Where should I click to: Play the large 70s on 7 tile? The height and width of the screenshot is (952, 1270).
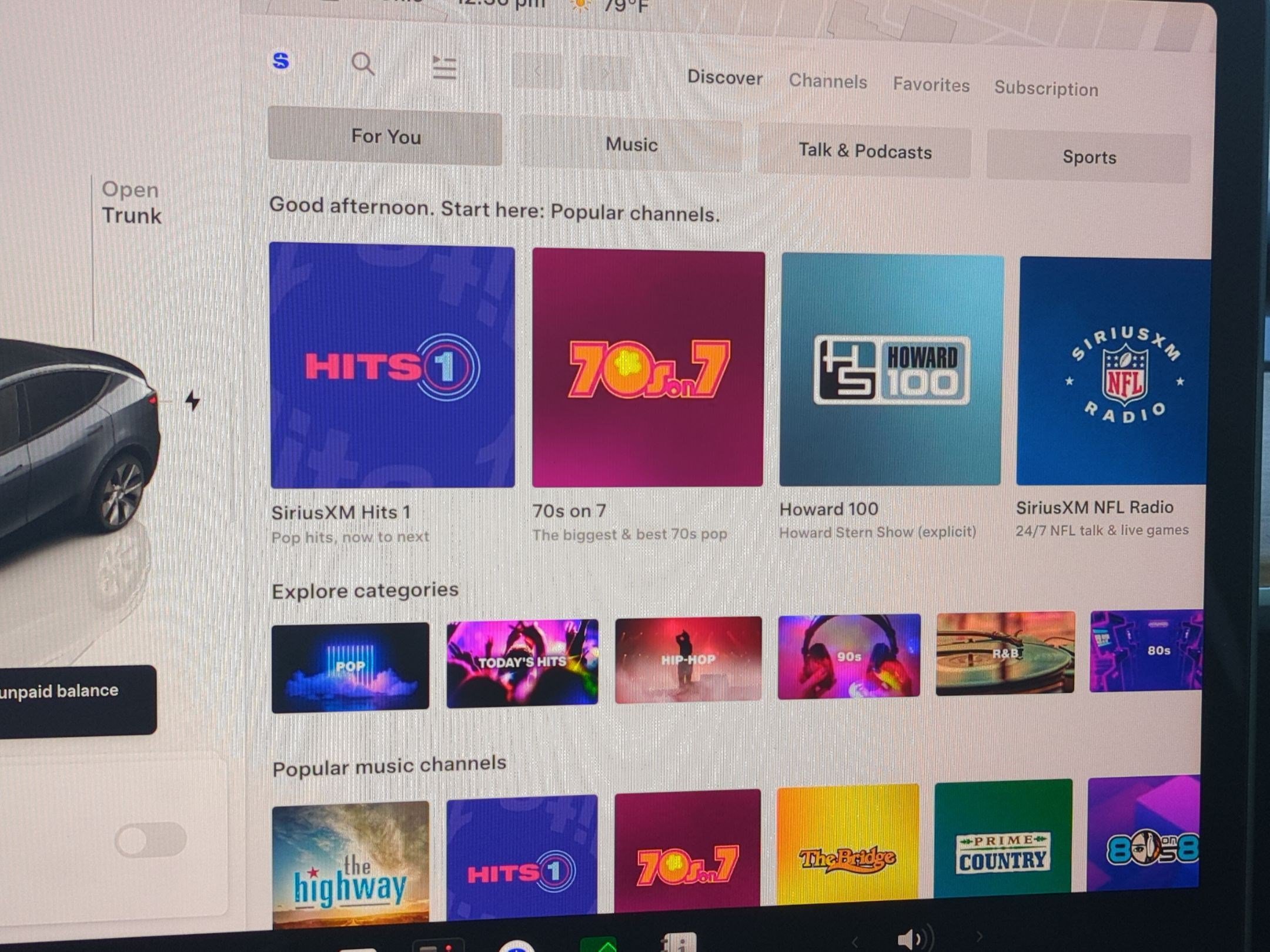(x=649, y=368)
